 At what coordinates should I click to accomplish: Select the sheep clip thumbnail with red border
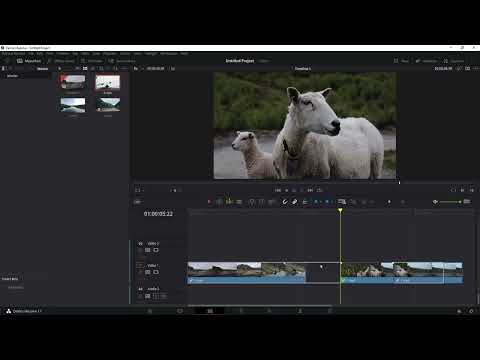click(108, 83)
